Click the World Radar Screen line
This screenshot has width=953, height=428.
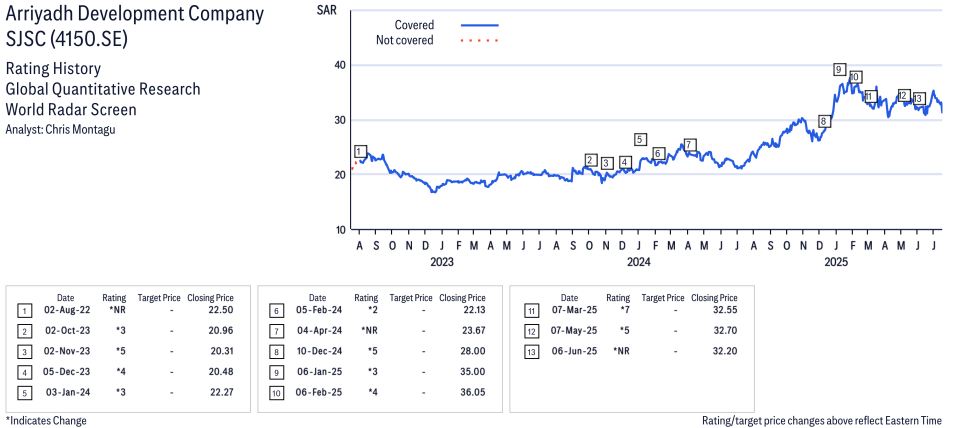(71, 110)
